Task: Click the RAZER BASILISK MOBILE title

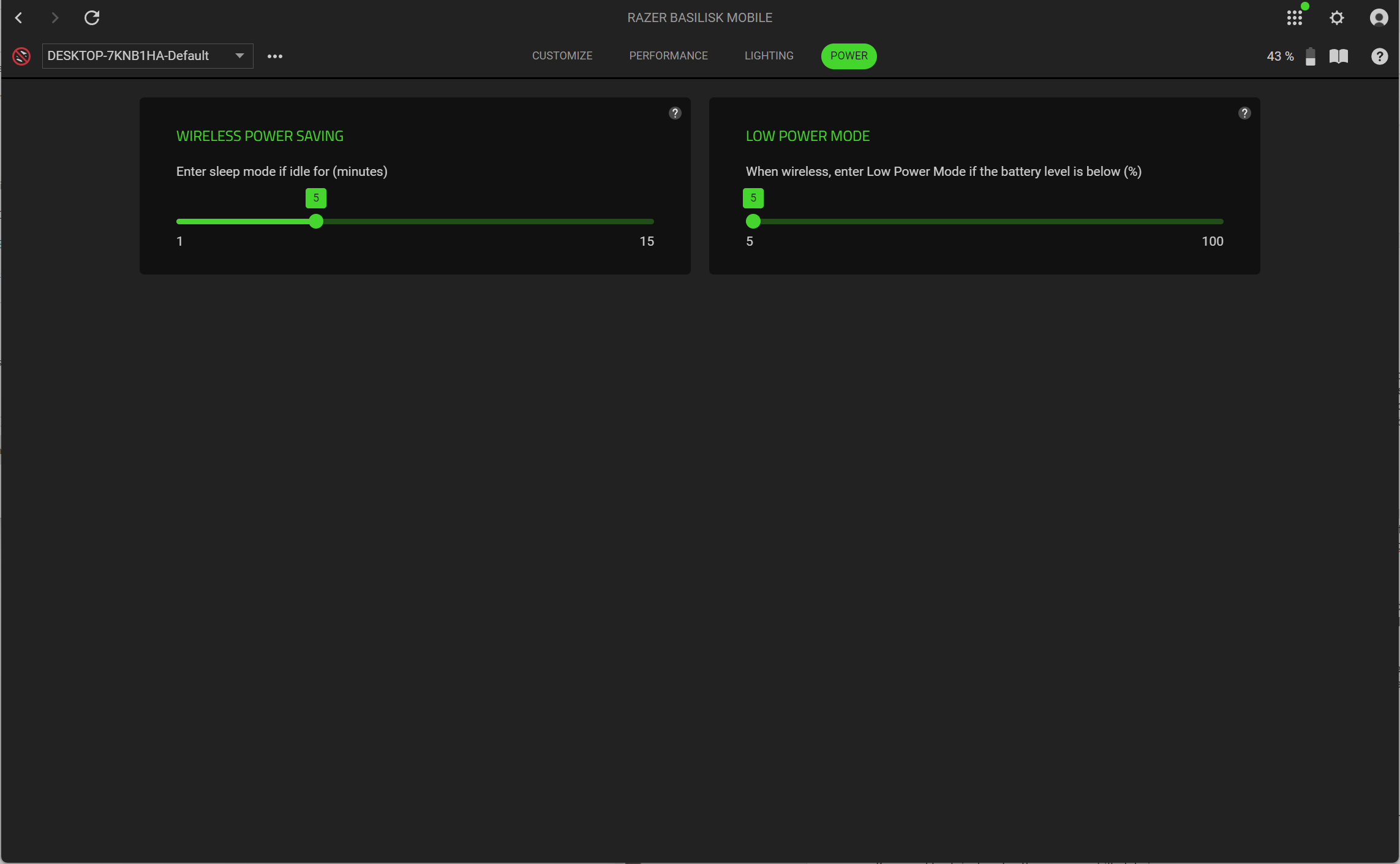Action: 700,18
